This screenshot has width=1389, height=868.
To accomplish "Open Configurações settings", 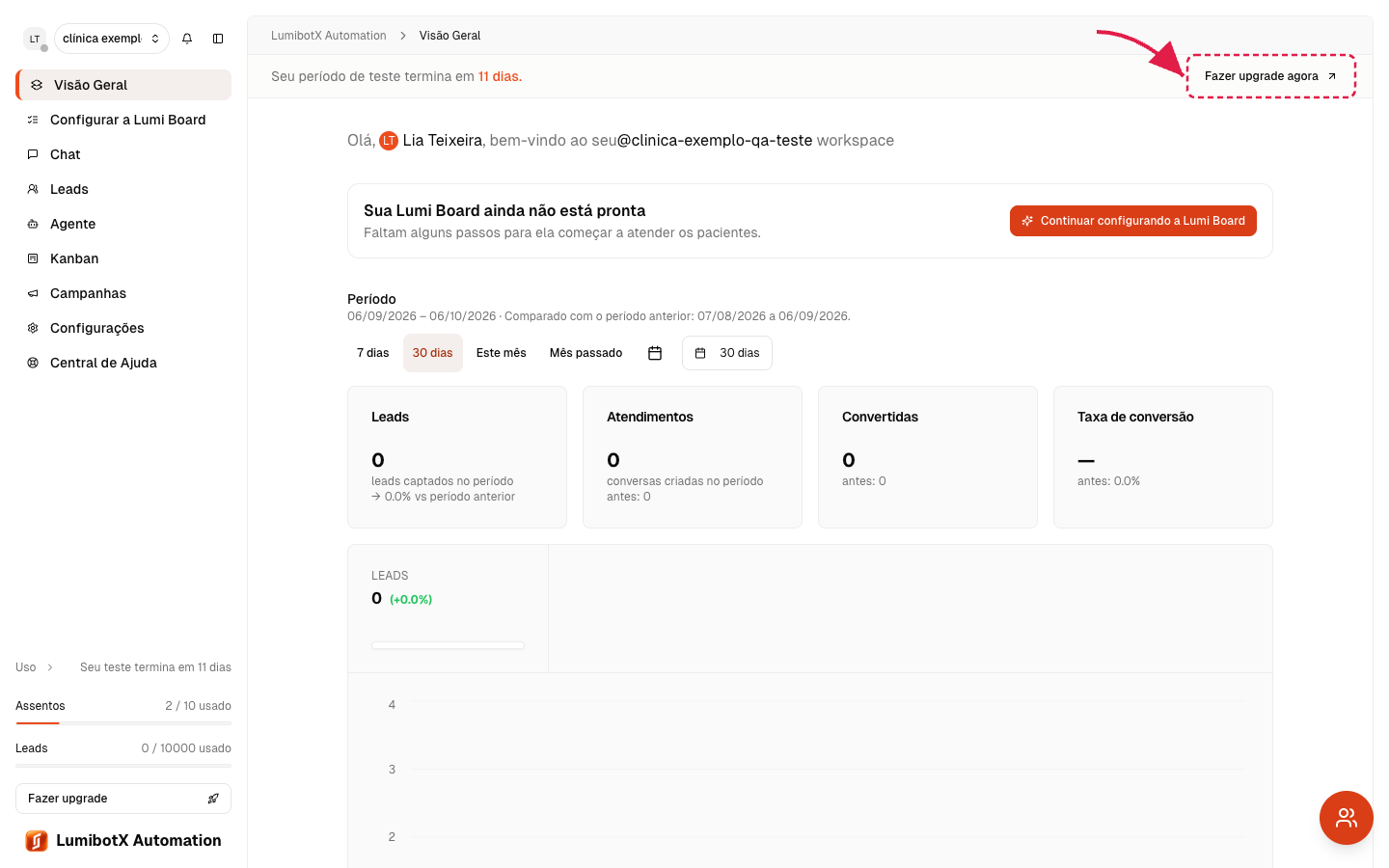I will pyautogui.click(x=123, y=328).
